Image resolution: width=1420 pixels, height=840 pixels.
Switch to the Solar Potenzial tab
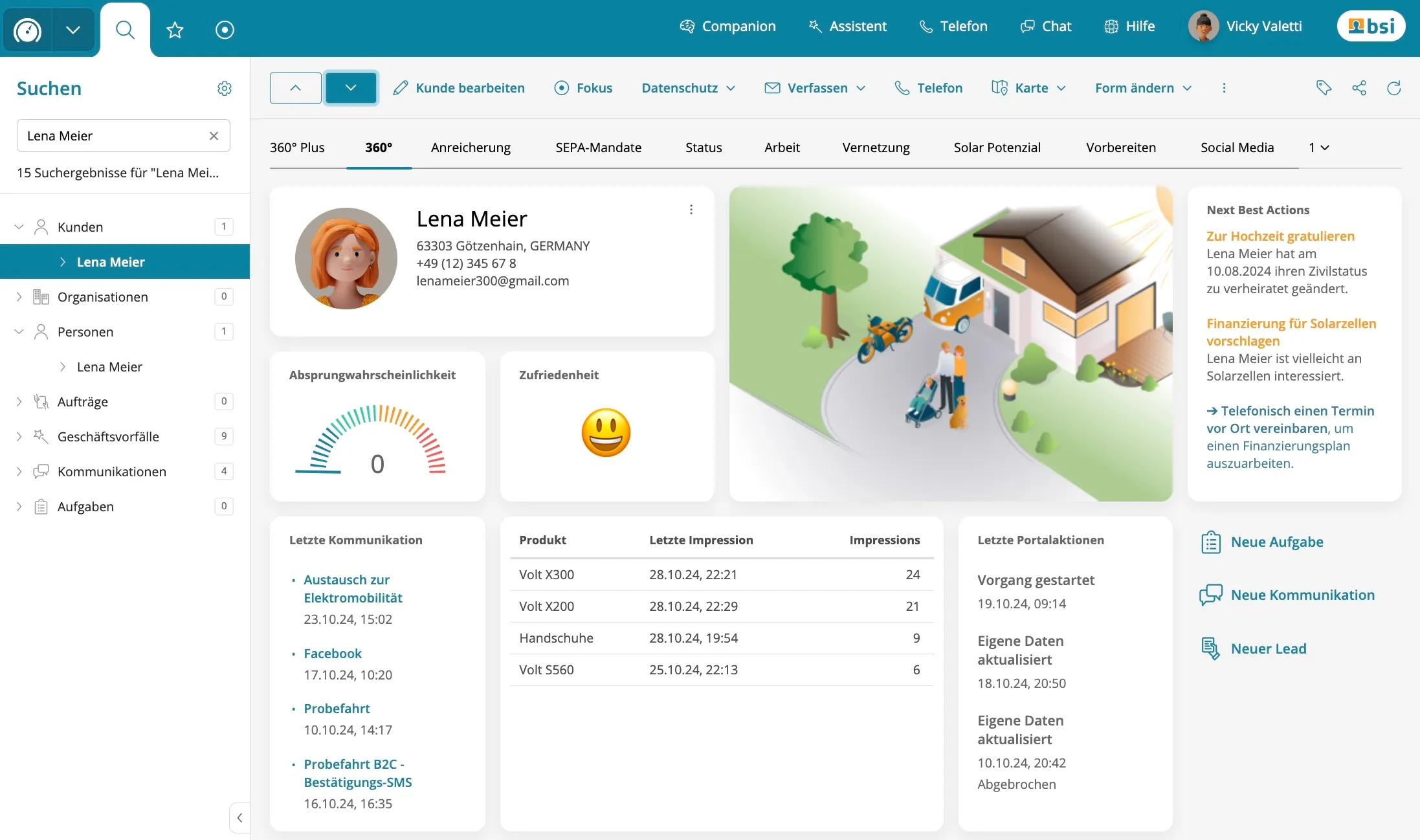(997, 148)
